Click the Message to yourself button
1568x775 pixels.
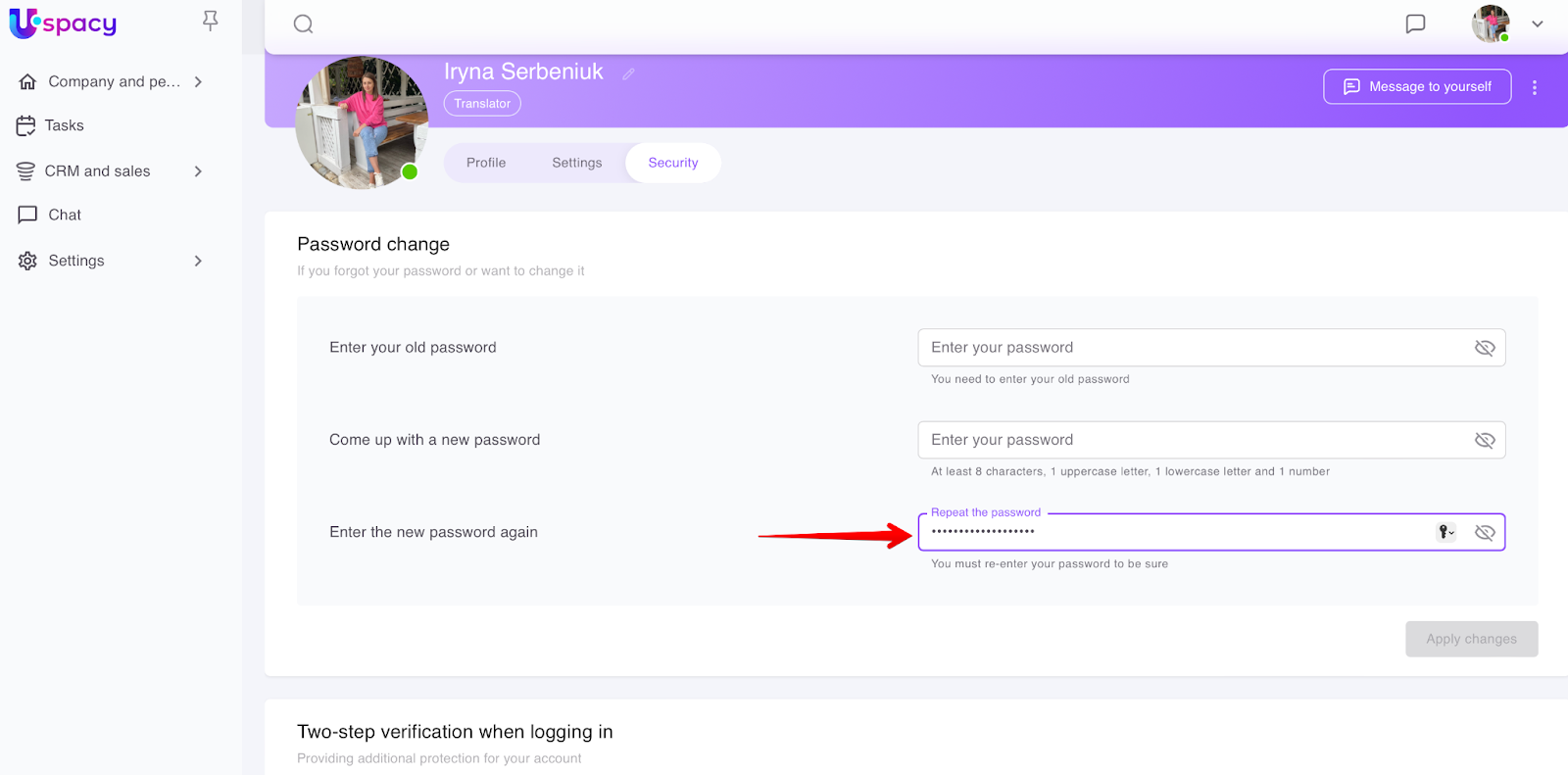point(1417,86)
